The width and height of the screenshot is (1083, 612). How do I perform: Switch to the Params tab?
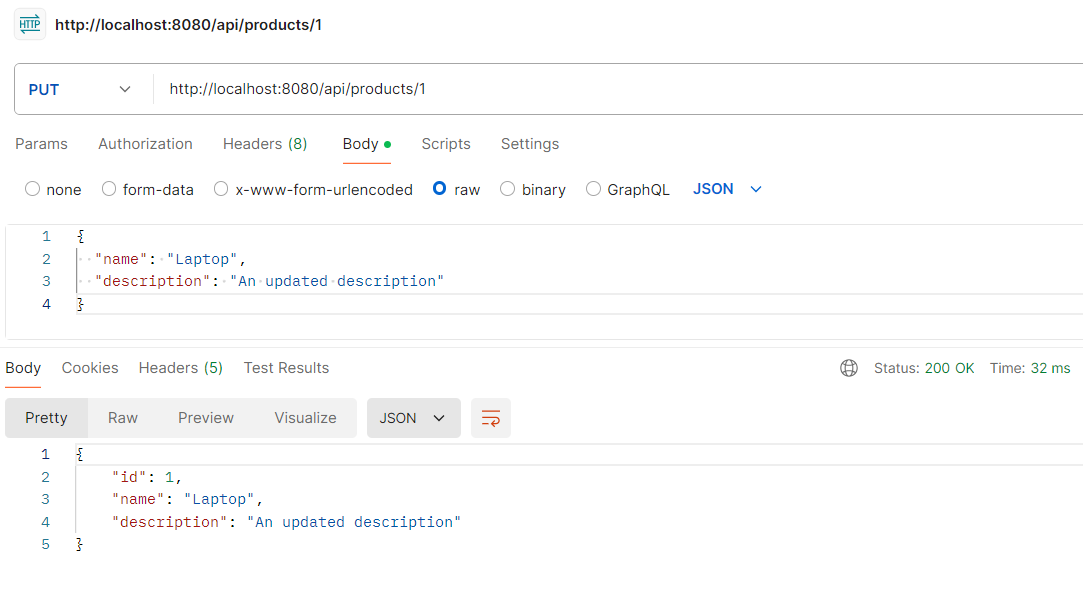tap(41, 144)
